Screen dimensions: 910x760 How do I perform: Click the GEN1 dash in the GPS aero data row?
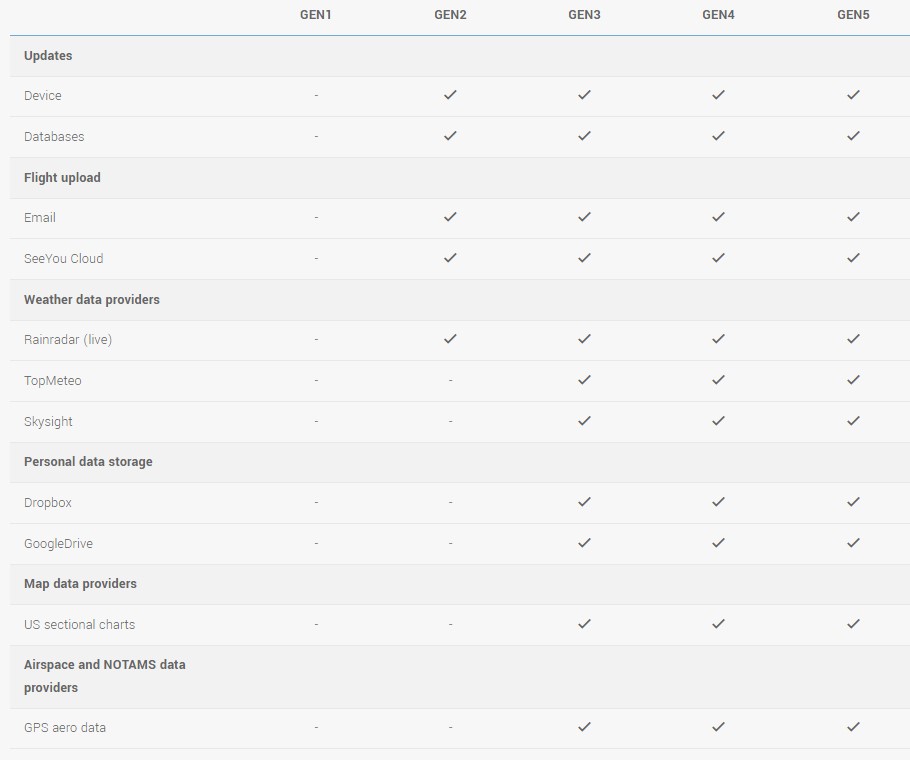point(316,727)
